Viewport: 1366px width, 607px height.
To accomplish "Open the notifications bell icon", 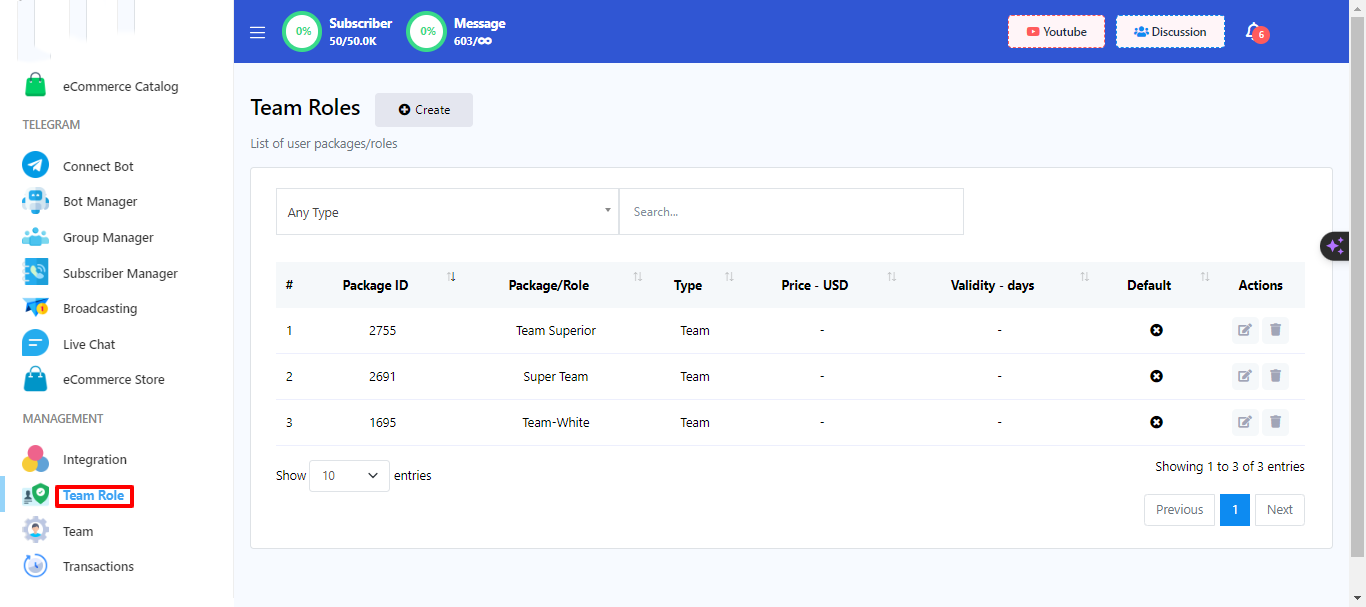I will [1253, 32].
